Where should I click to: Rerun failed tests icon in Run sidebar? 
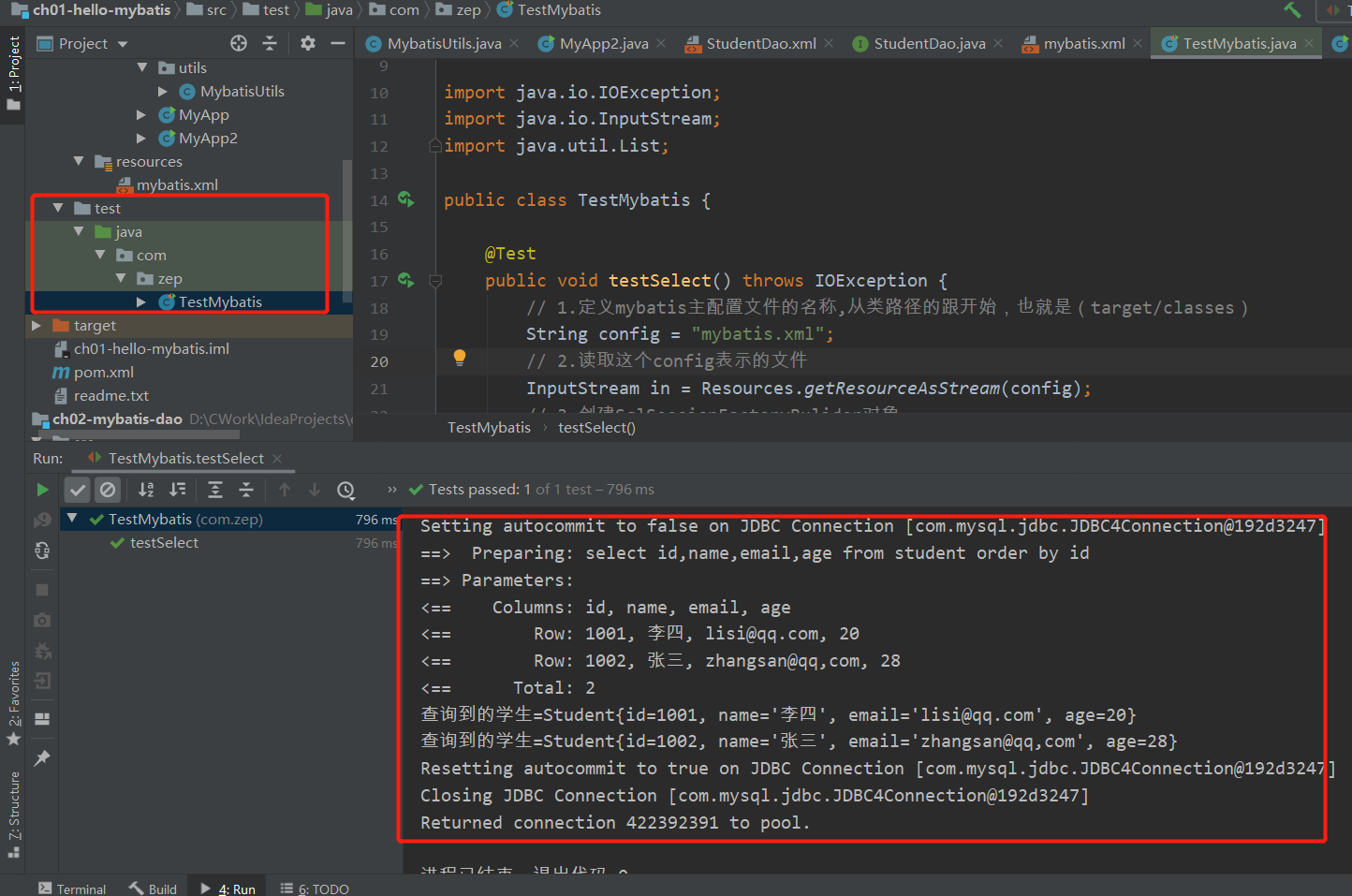pyautogui.click(x=42, y=520)
